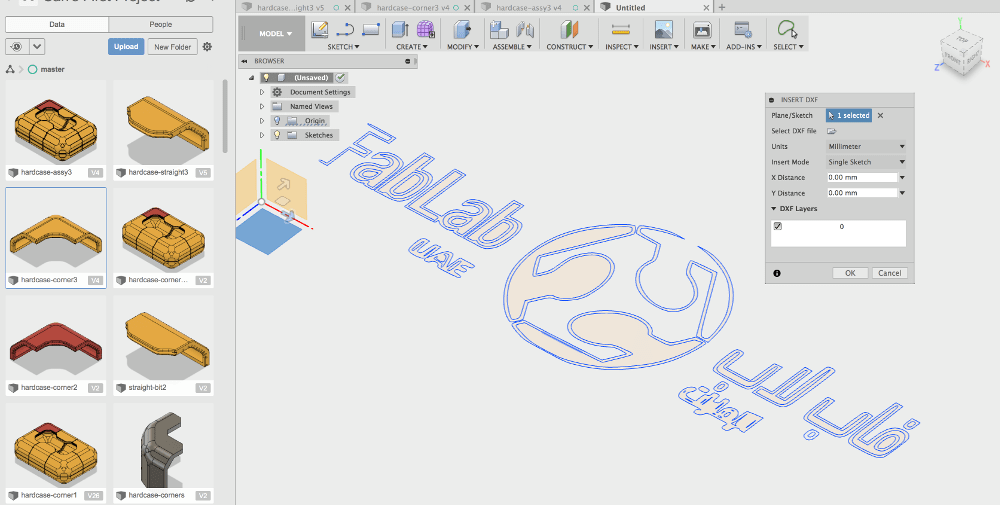Click the Measure ruler icon above Inspect
This screenshot has width=1000, height=505.
point(621,30)
